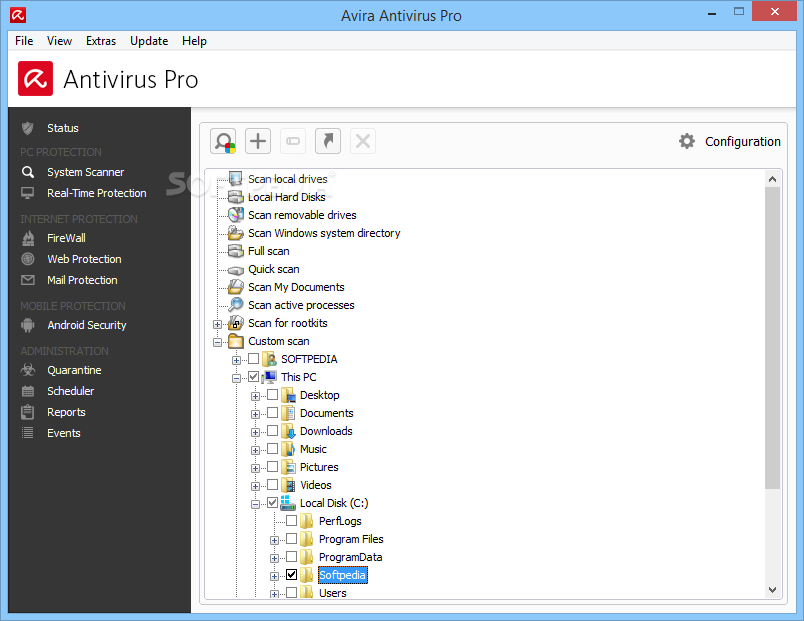Open Web Protection section
The width and height of the screenshot is (804, 621).
[x=85, y=259]
